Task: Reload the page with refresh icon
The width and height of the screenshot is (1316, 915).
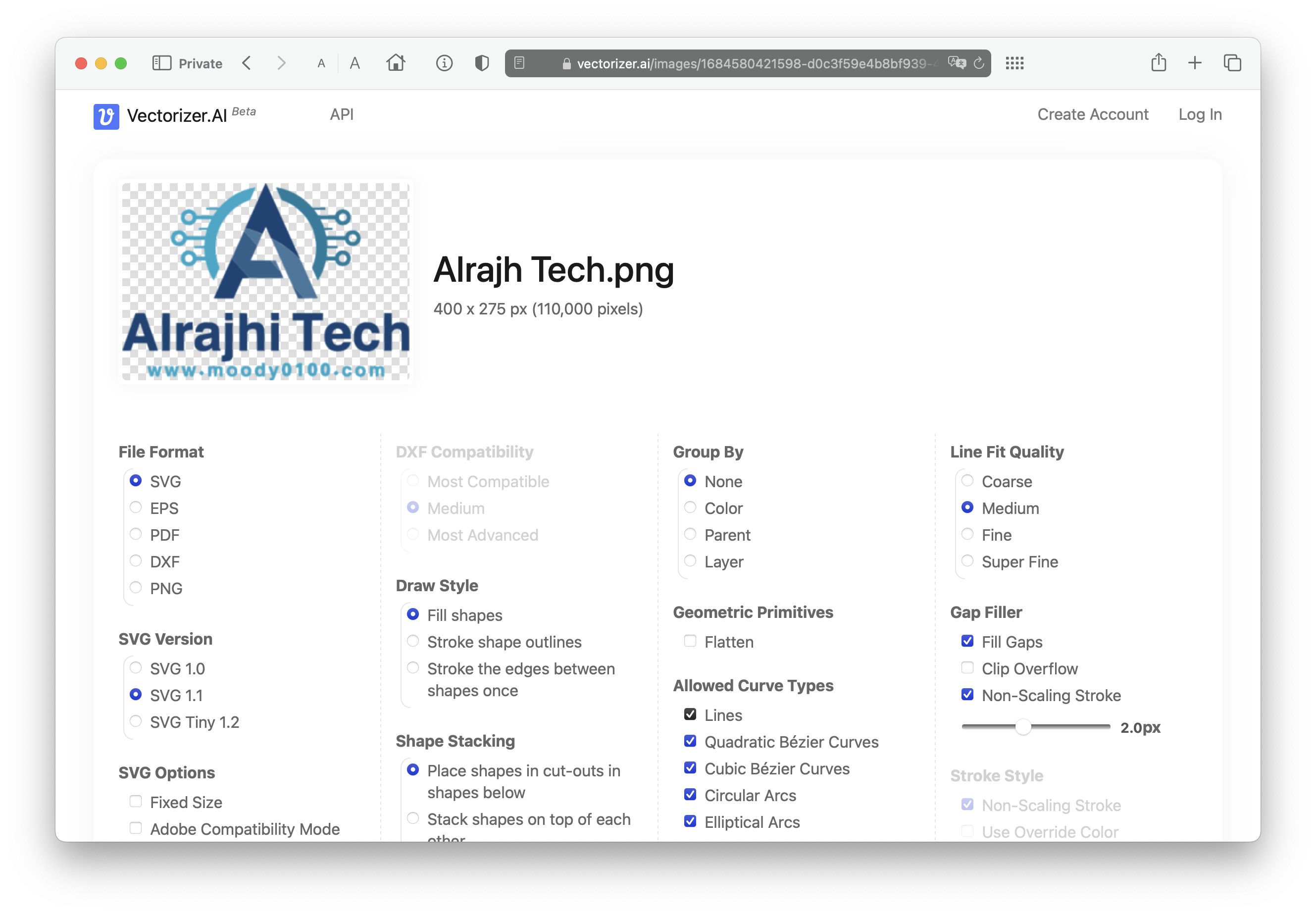Action: point(979,62)
